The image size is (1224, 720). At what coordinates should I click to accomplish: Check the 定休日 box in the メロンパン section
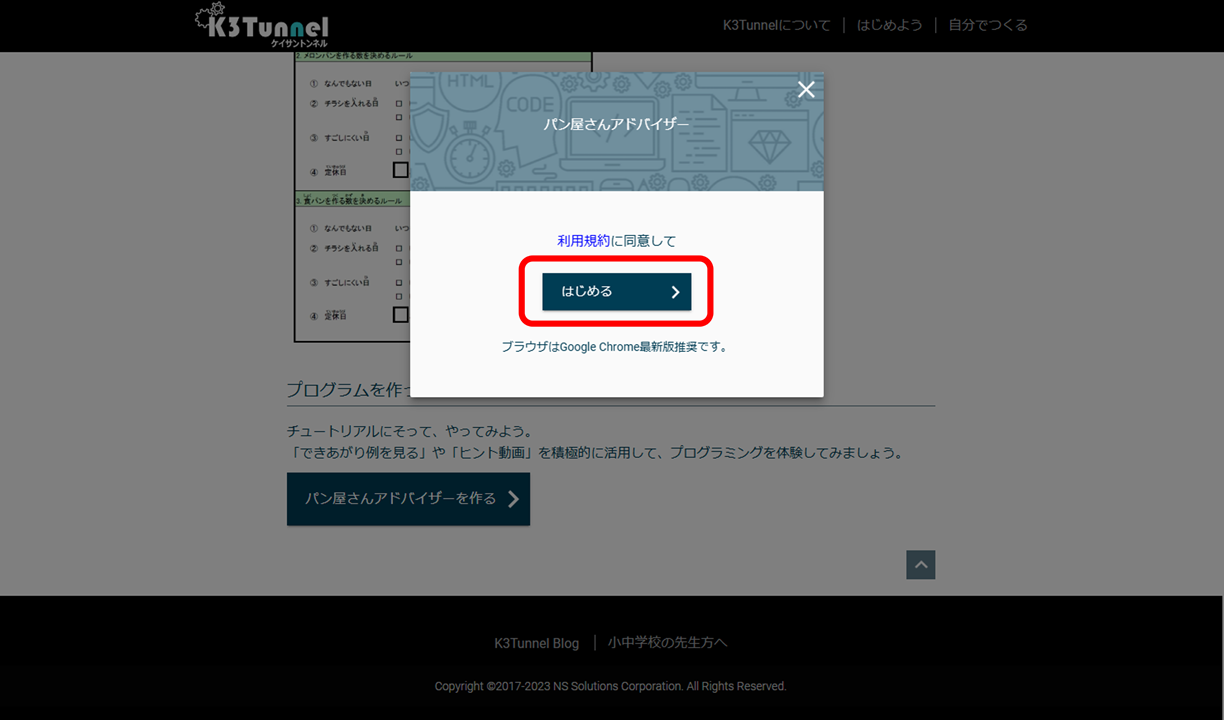point(400,170)
